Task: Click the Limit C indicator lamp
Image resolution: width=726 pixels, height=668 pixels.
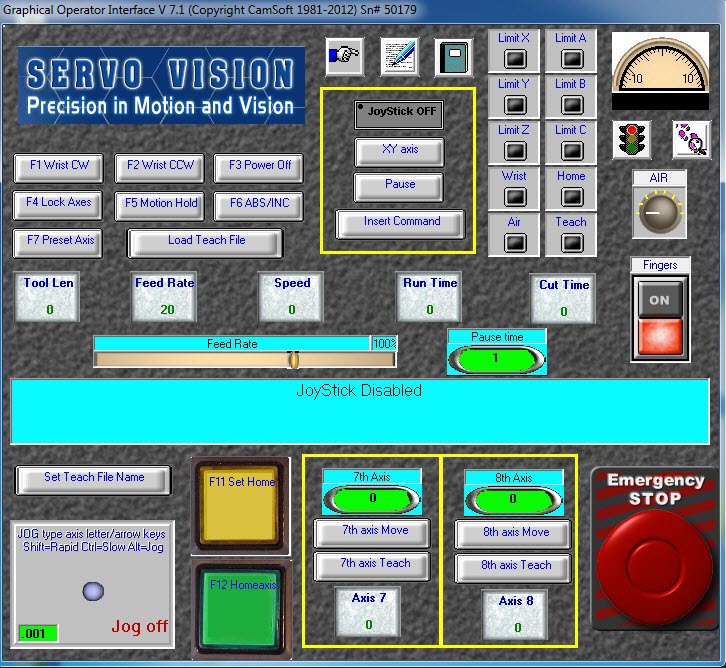Action: click(572, 151)
